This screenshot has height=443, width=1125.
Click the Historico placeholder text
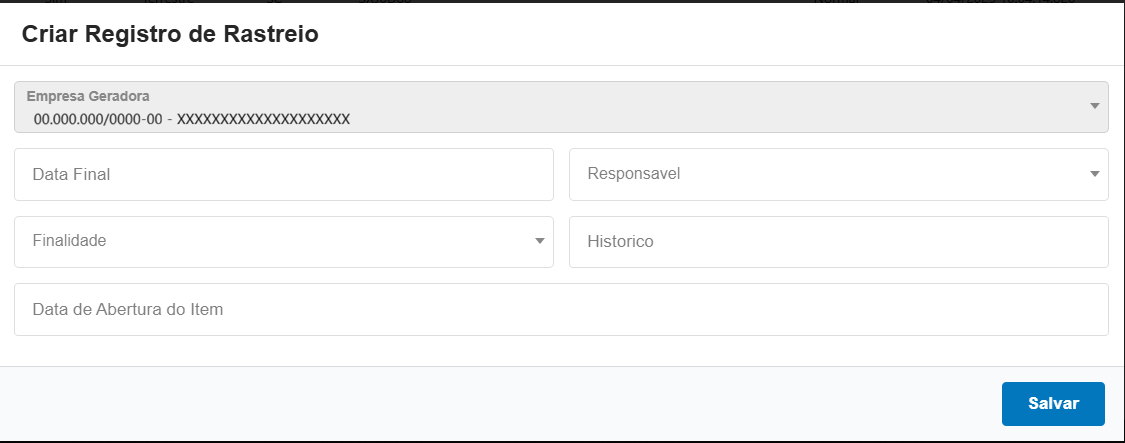coord(621,242)
